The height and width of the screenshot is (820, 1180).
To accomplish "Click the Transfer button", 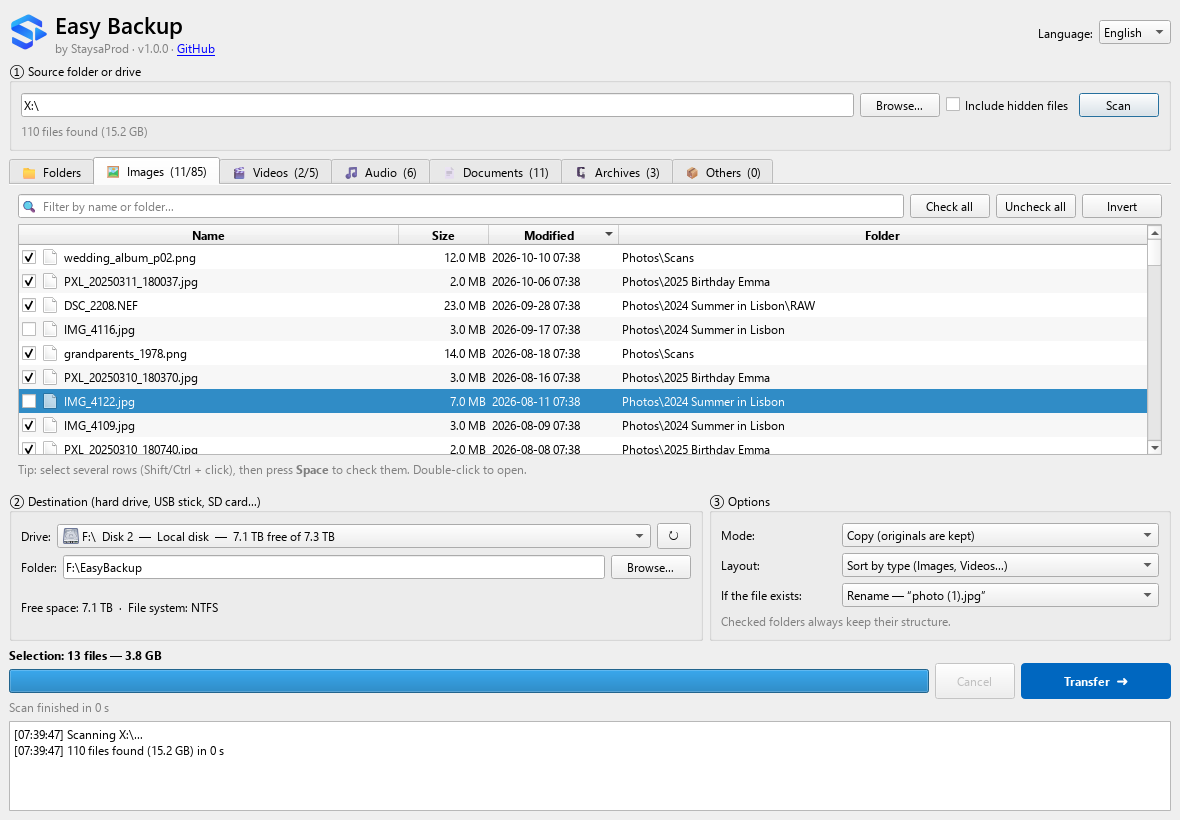I will (1096, 682).
